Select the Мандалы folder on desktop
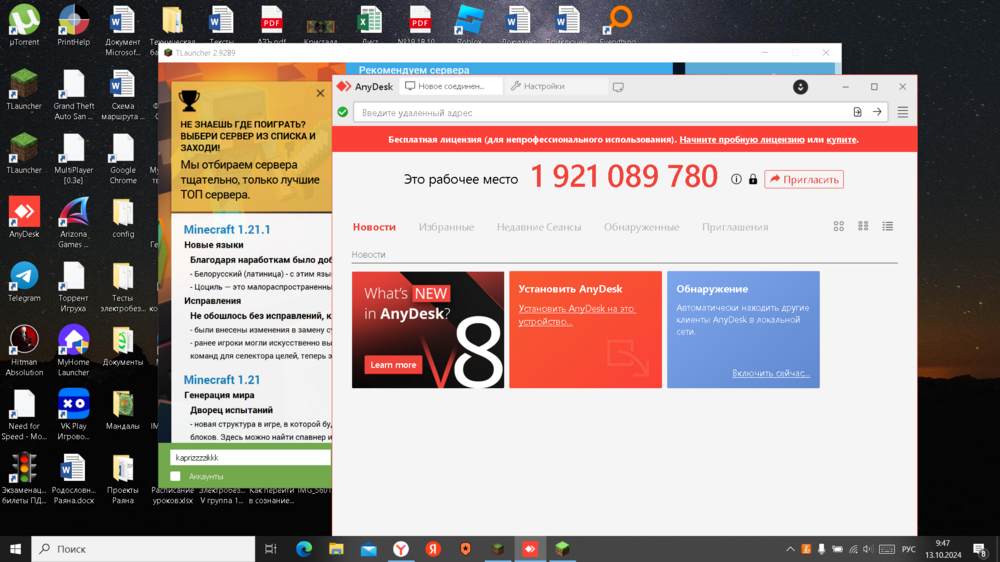Screen dimensions: 1000x562 122,409
